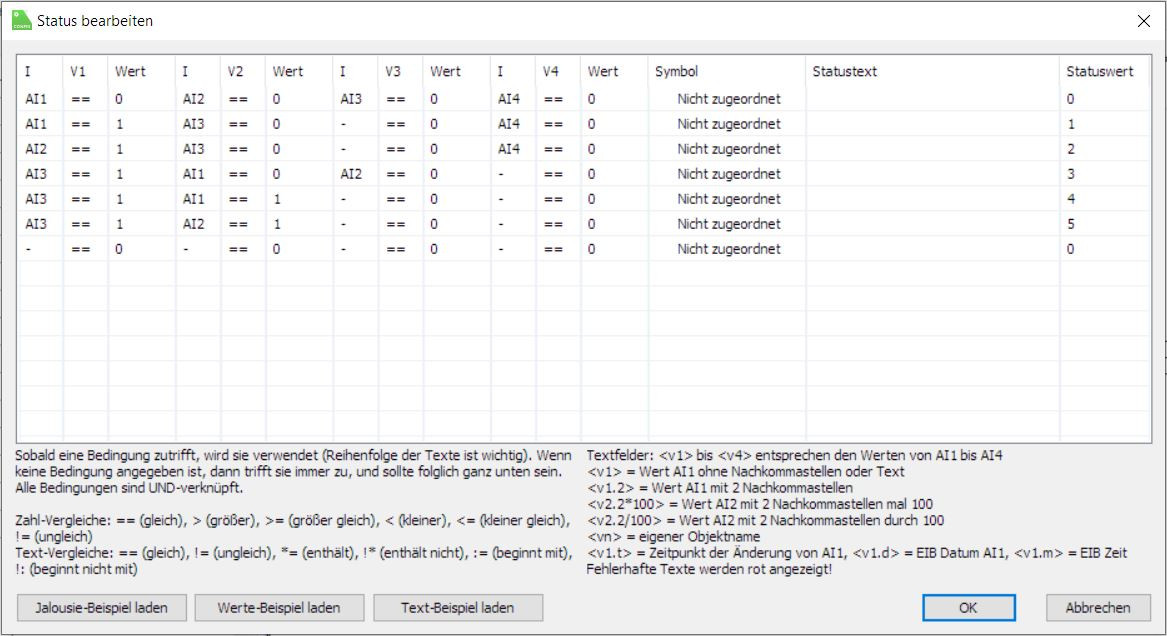Select AI4 cell in the first row
The width and height of the screenshot is (1167, 636).
click(509, 99)
